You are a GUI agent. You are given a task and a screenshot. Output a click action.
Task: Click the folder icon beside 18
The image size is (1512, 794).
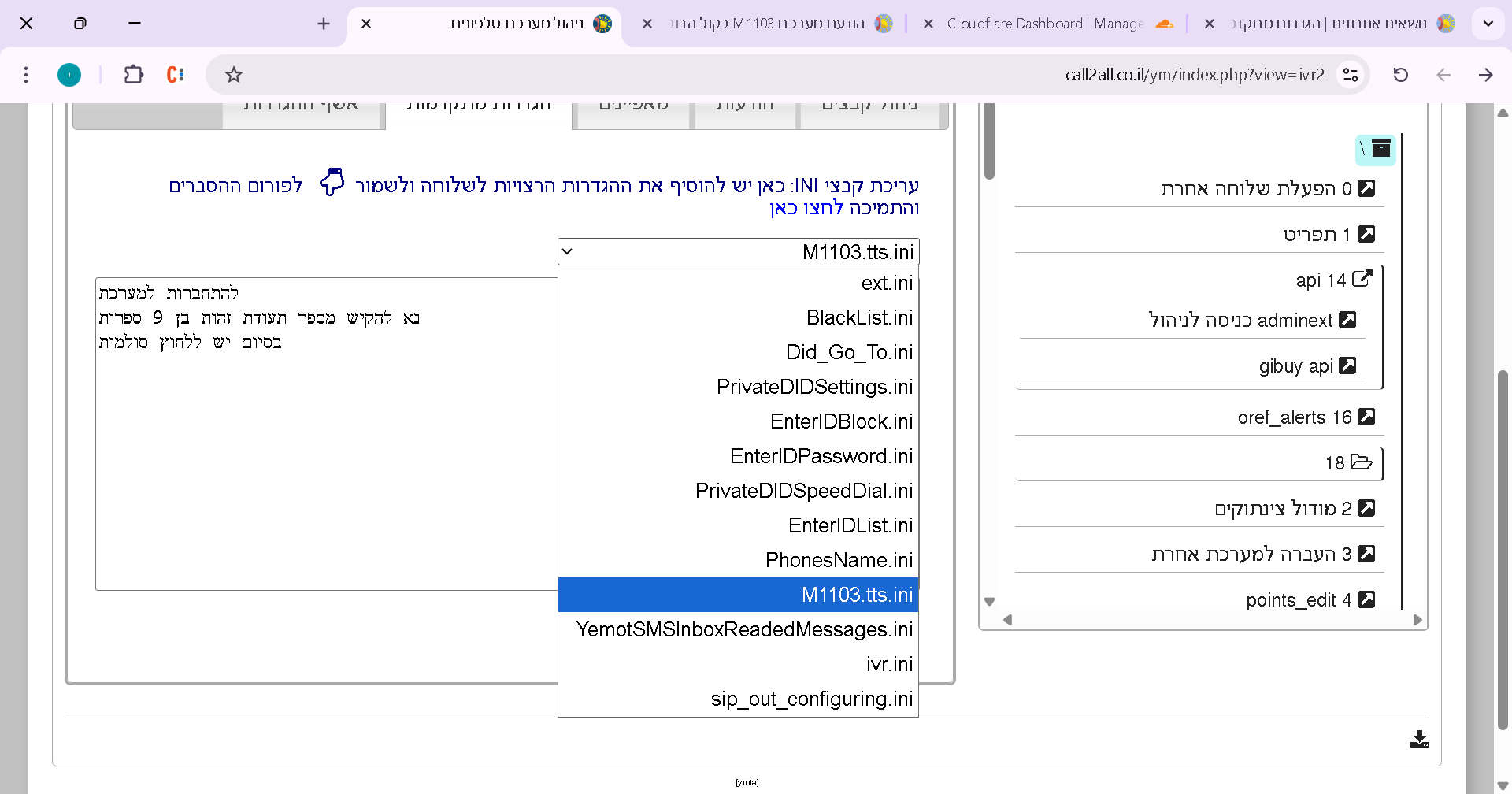click(x=1361, y=462)
